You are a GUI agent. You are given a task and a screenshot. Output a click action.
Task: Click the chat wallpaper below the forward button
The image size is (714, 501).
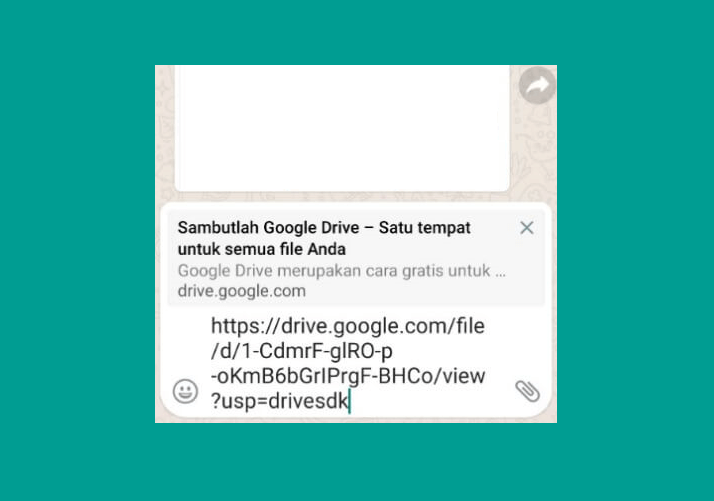point(534,150)
